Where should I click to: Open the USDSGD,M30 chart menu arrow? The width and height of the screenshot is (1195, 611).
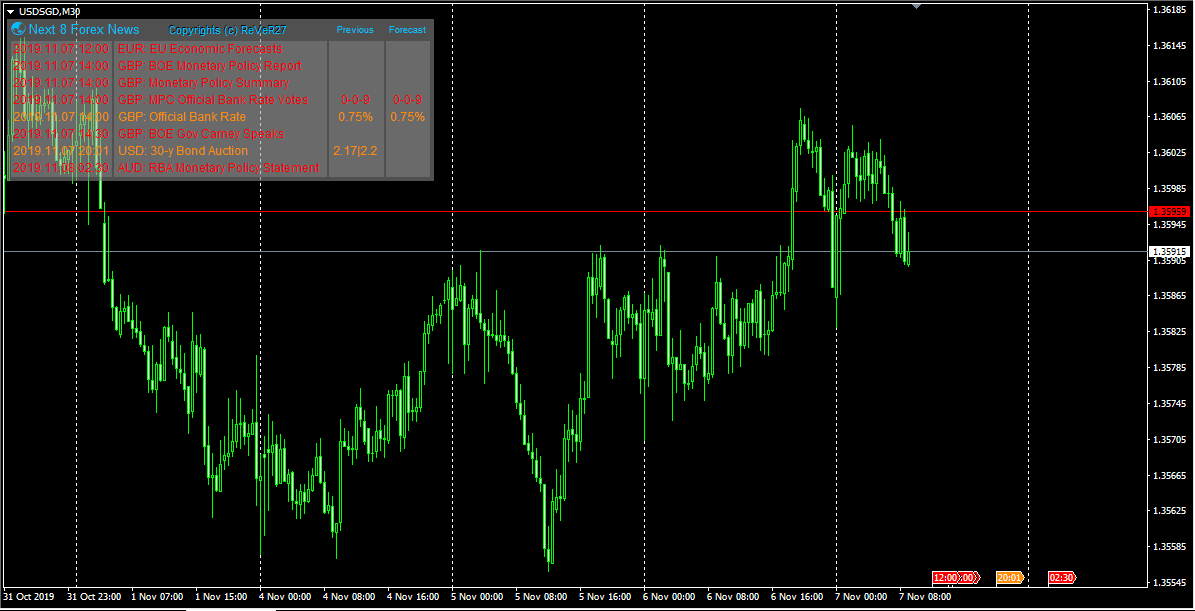tap(11, 11)
